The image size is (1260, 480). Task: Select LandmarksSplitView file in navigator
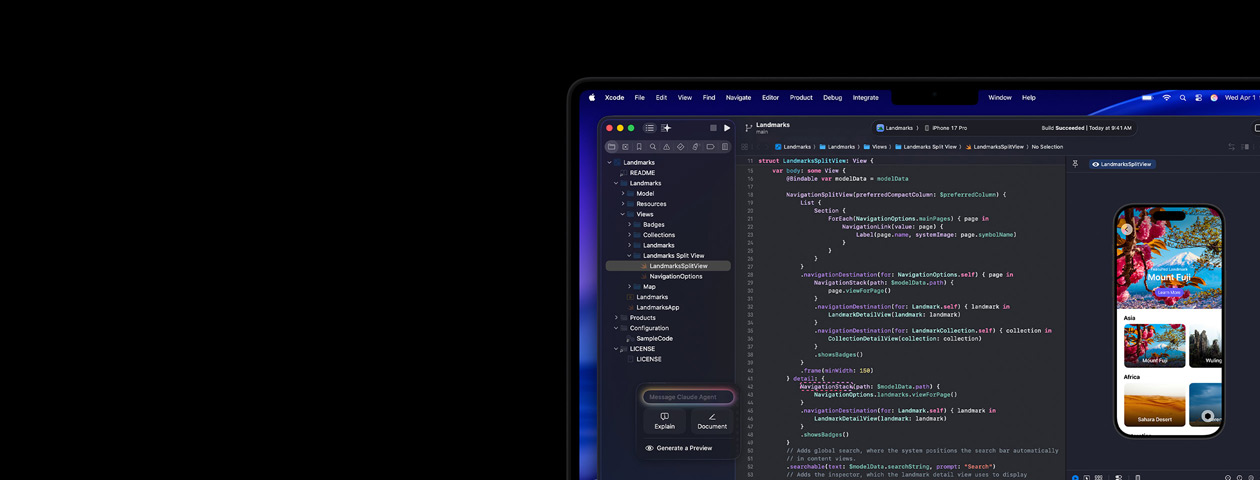point(668,266)
